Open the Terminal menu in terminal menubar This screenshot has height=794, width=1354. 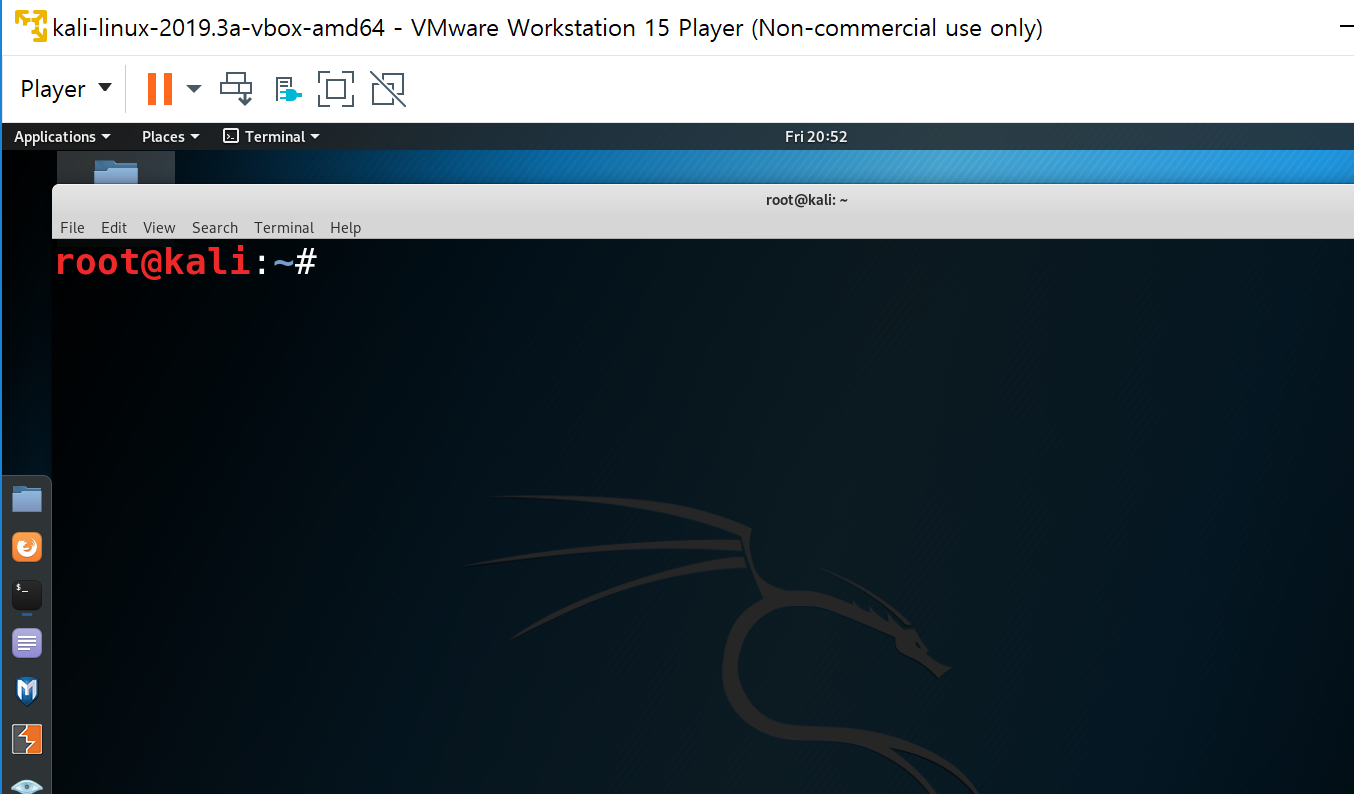(284, 227)
